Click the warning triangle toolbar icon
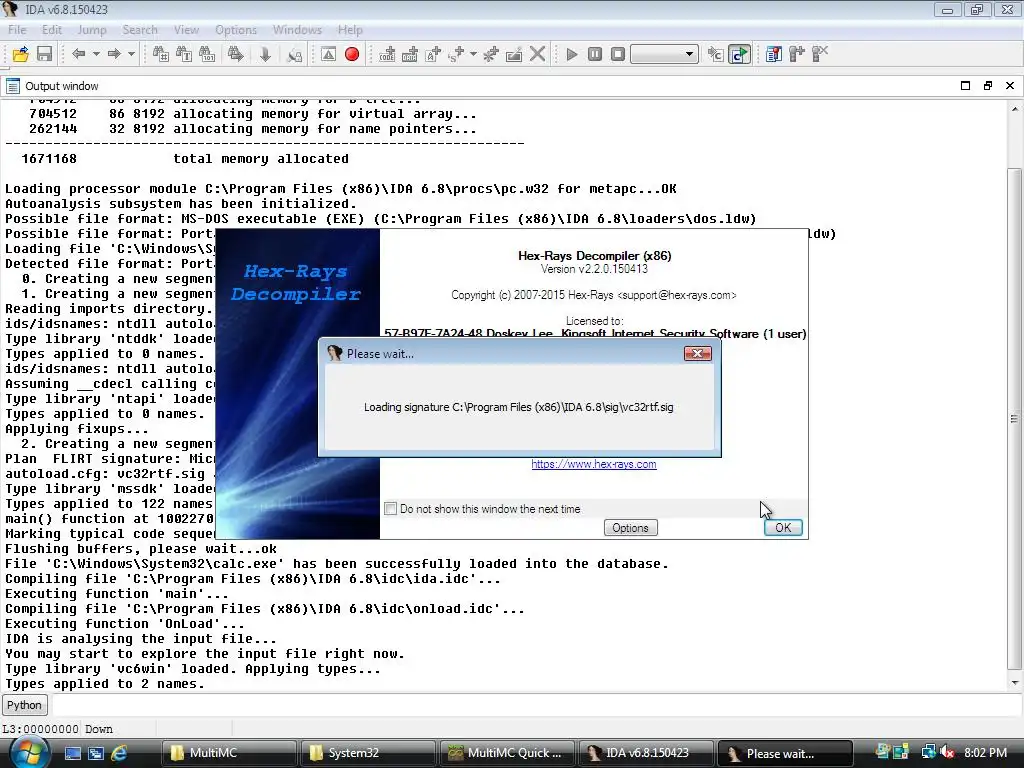Screen dimensions: 1024x768 tap(328, 54)
